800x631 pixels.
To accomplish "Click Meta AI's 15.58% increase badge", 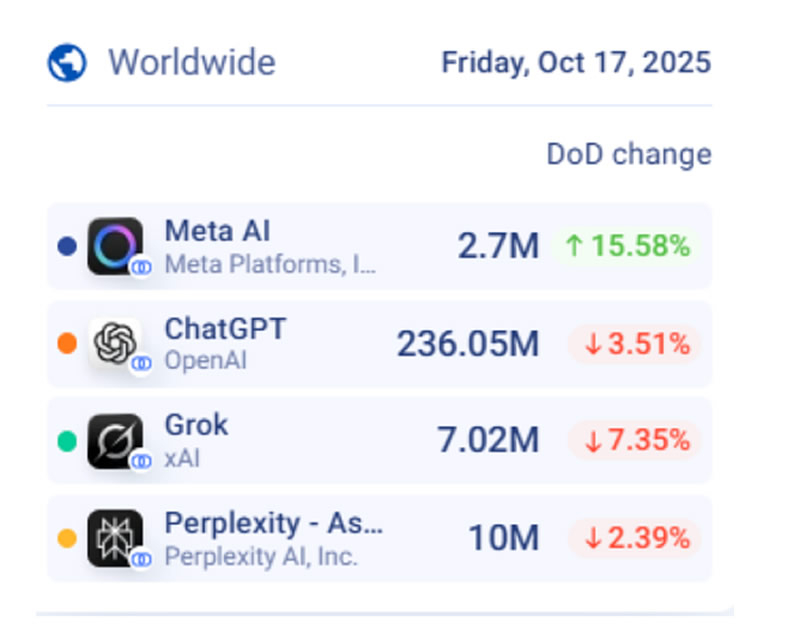I will pos(628,246).
